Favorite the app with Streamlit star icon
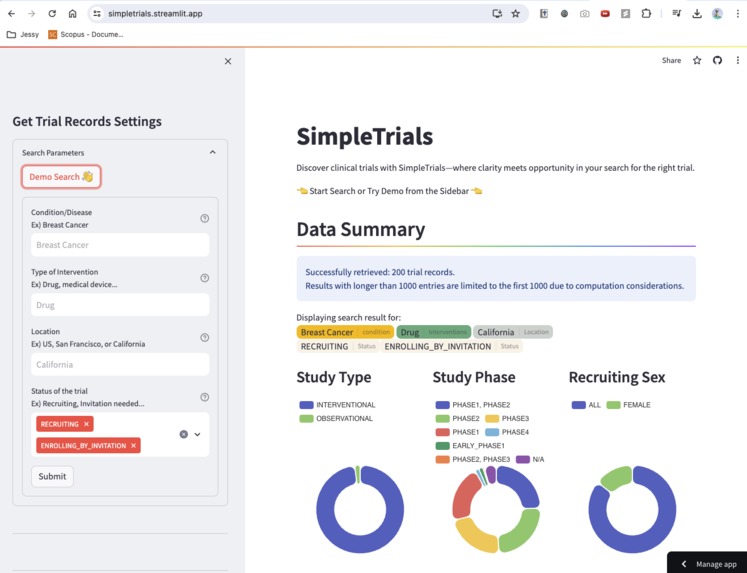 697,60
